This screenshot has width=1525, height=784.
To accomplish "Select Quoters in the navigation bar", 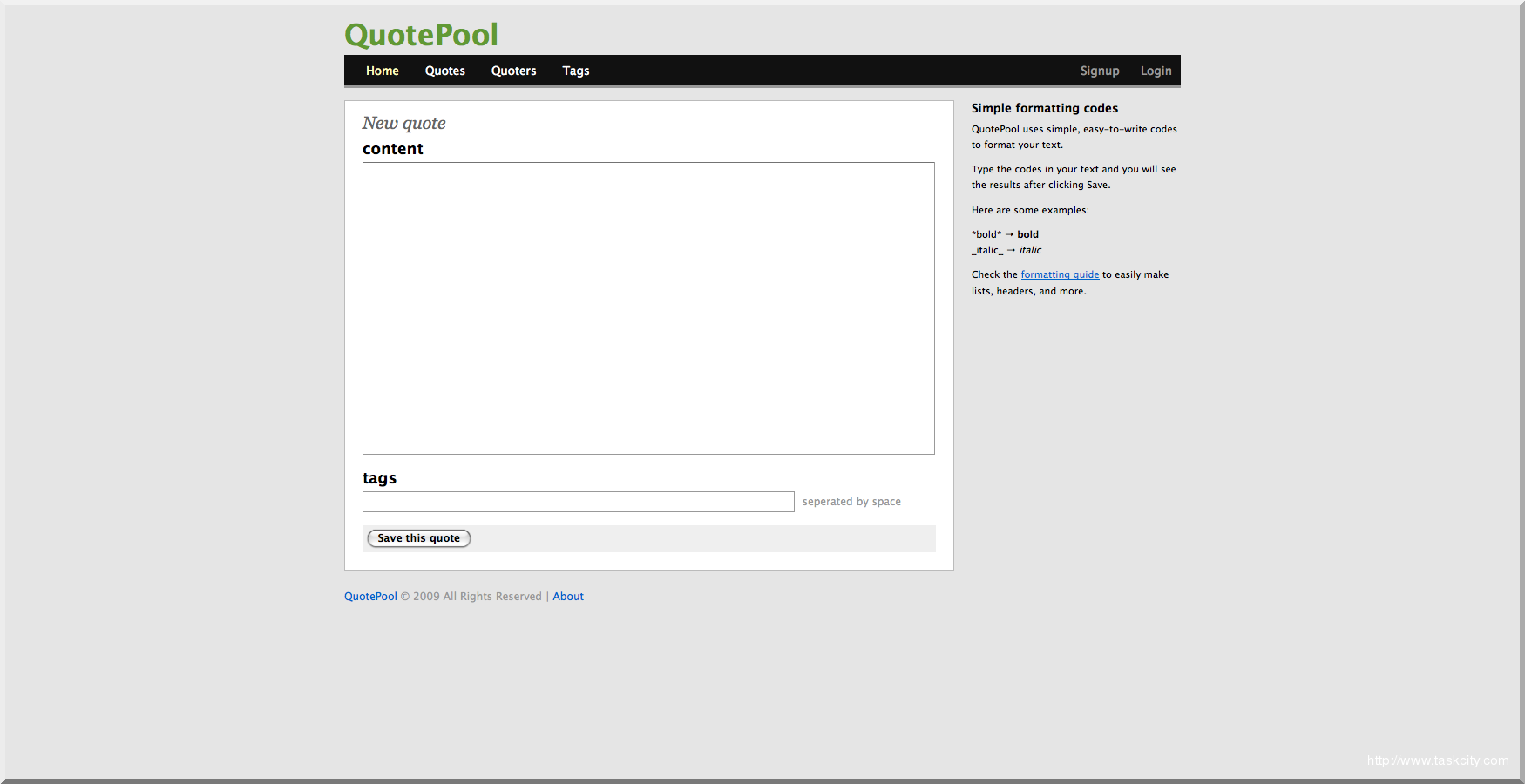I will coord(513,71).
